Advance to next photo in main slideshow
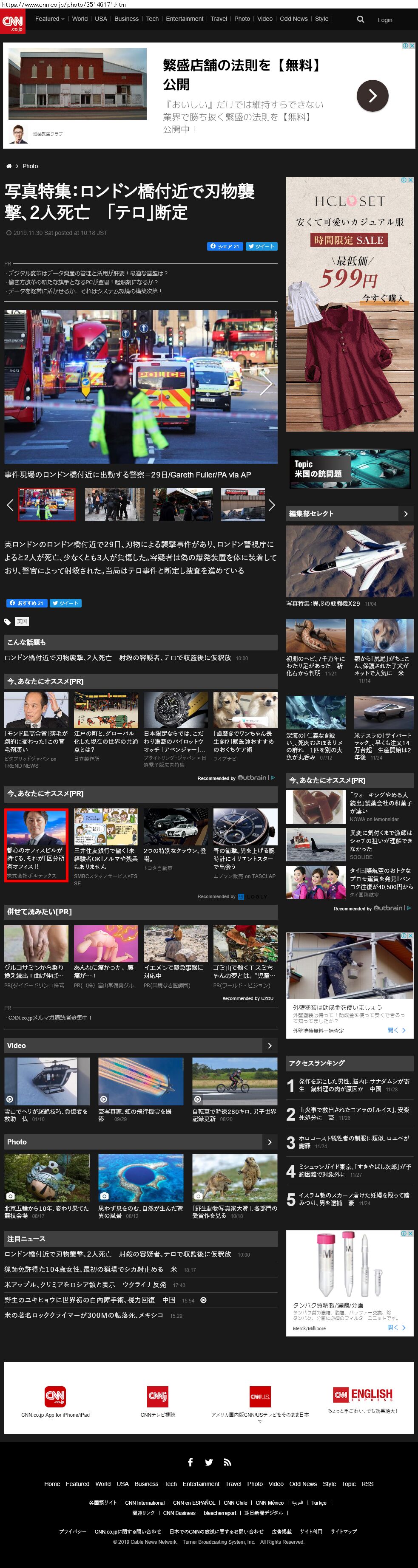This screenshot has width=418, height=1568. [266, 384]
